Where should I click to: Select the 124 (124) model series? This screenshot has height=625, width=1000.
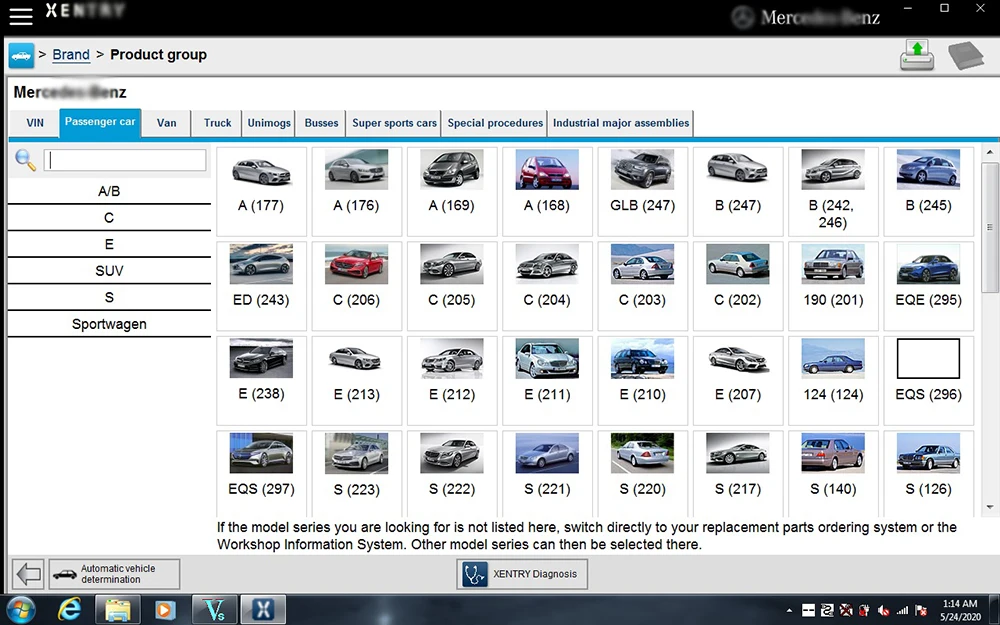pyautogui.click(x=833, y=380)
